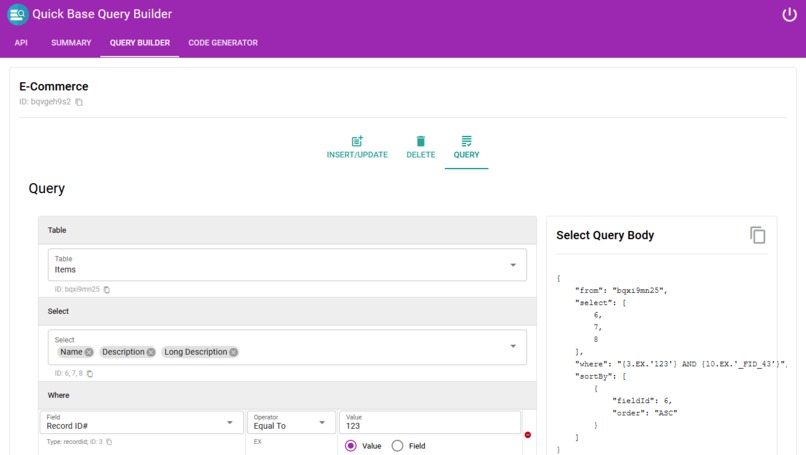Open the Table dropdown showing Items
Viewport: 806px width, 455px height.
point(287,265)
